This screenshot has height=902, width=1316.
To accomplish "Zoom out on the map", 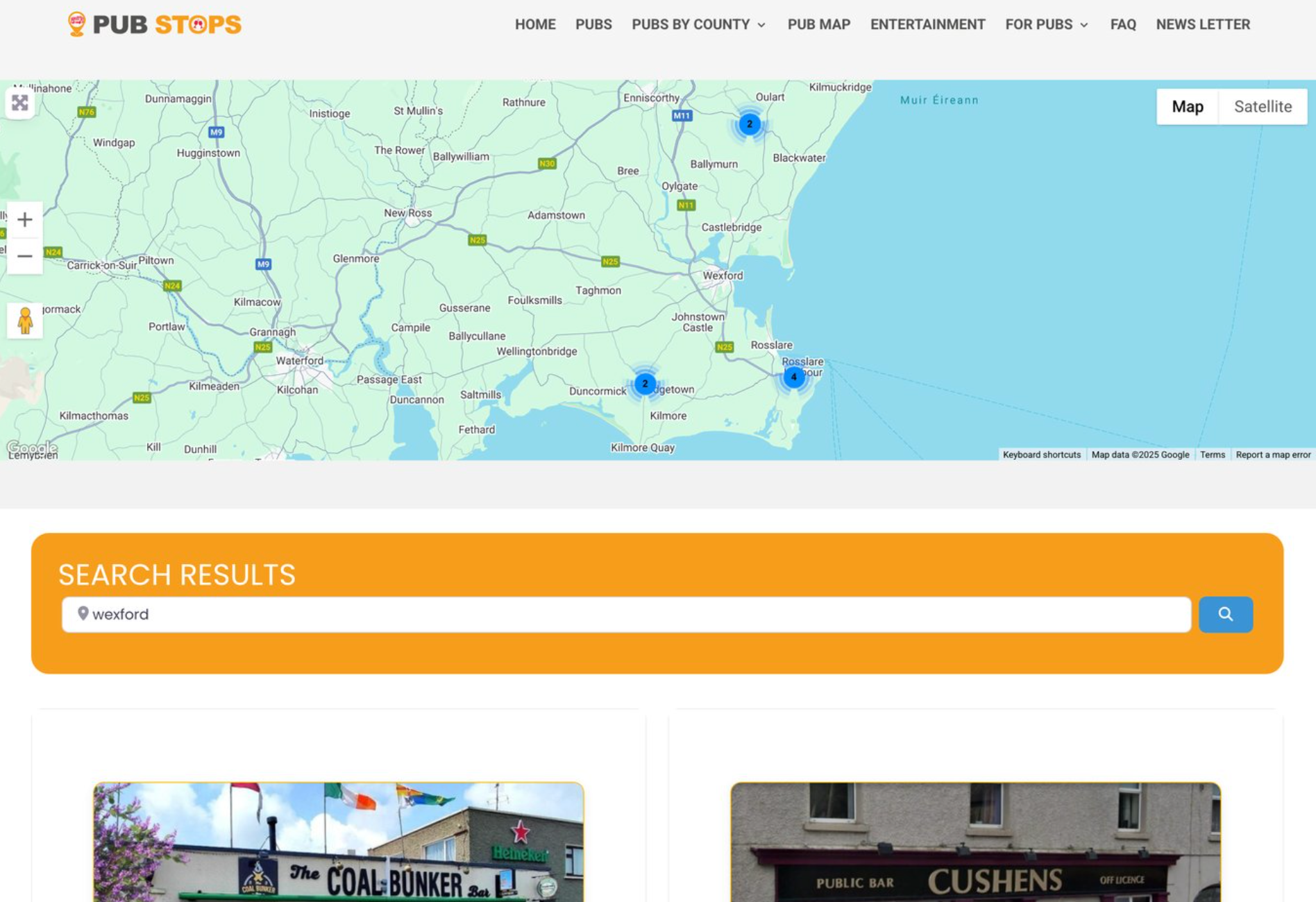I will click(25, 256).
